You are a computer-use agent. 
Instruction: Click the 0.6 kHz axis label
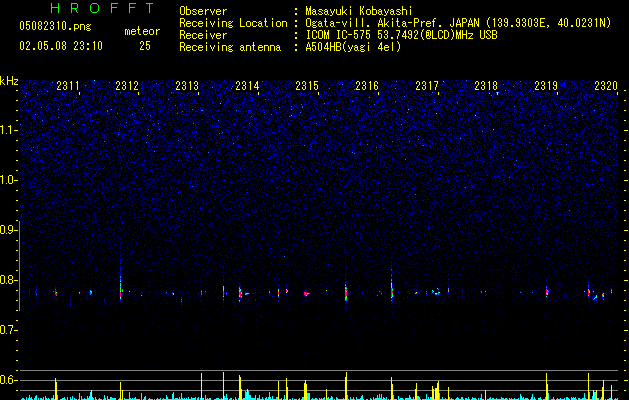pos(9,380)
